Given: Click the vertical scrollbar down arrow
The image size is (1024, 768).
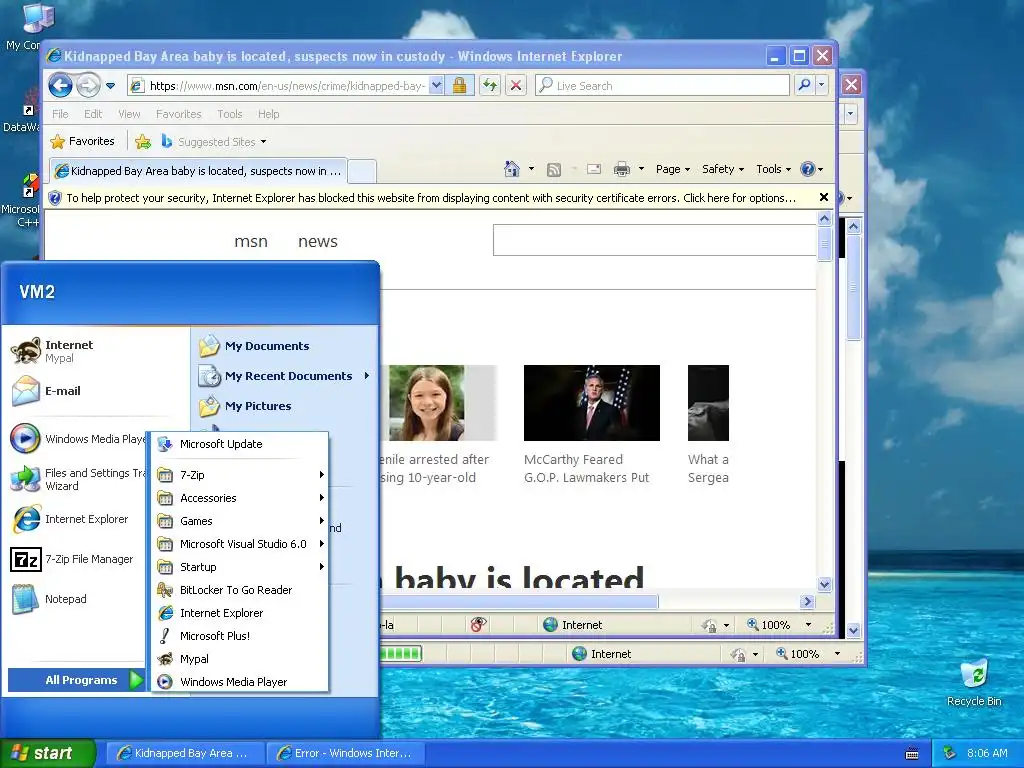Looking at the screenshot, I should tap(824, 584).
